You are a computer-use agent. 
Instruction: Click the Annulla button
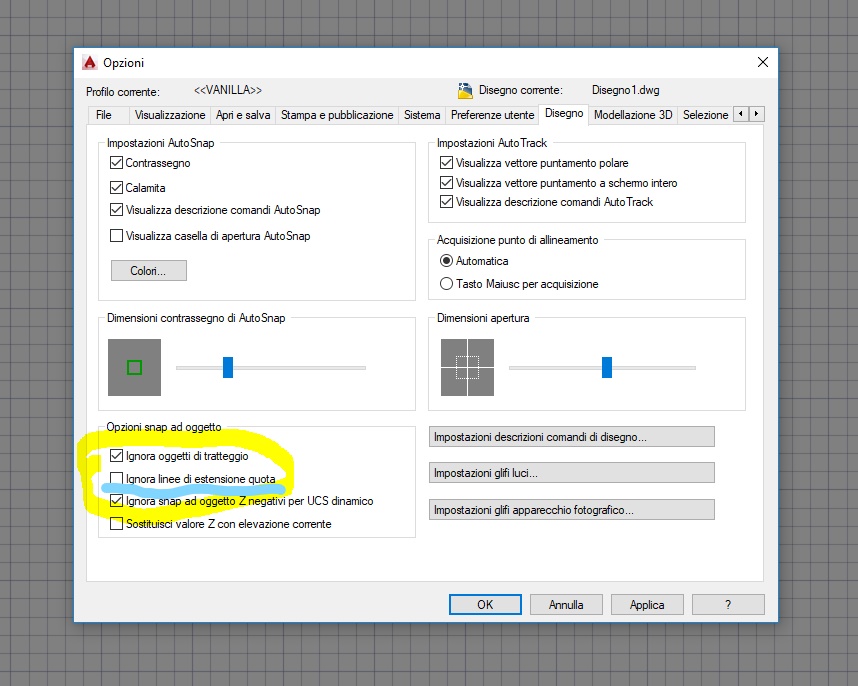[x=566, y=604]
